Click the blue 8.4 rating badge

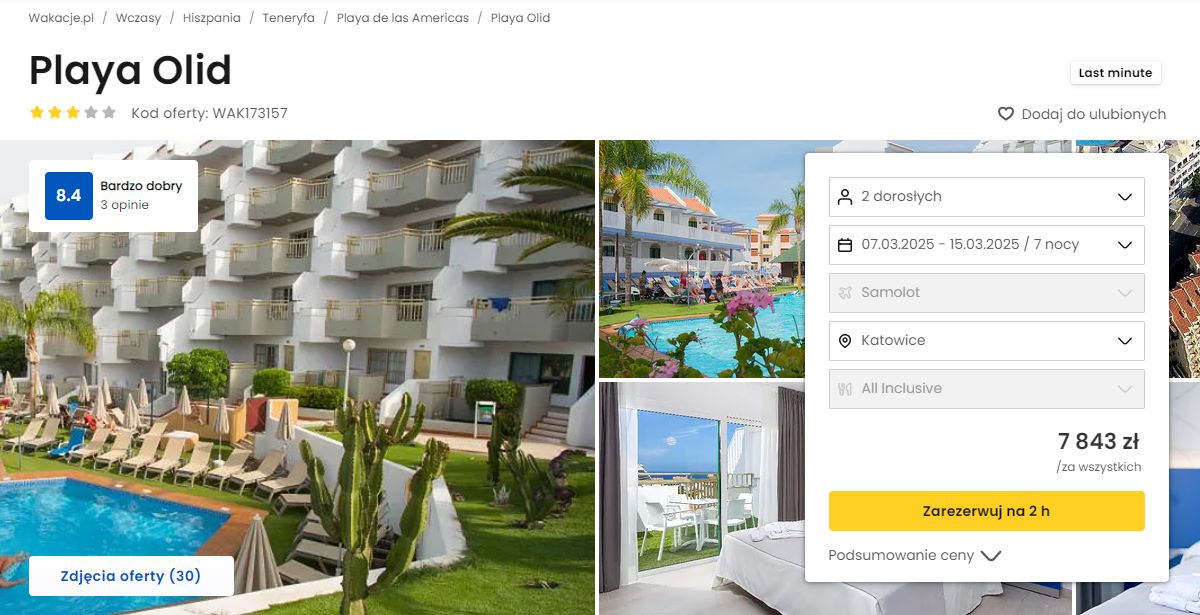click(x=69, y=196)
